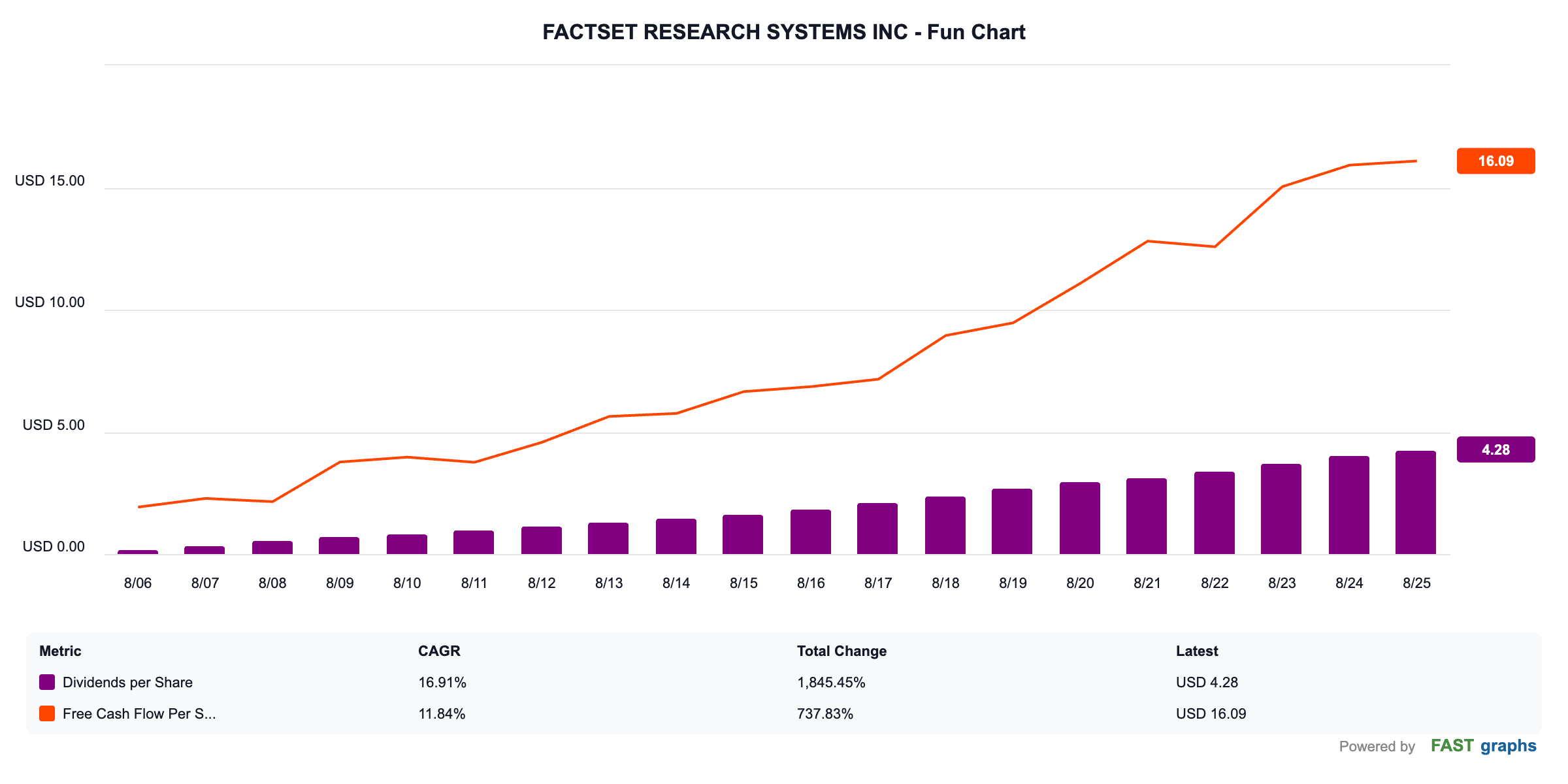
Task: Click the 8/09 dividend bar
Action: [339, 546]
